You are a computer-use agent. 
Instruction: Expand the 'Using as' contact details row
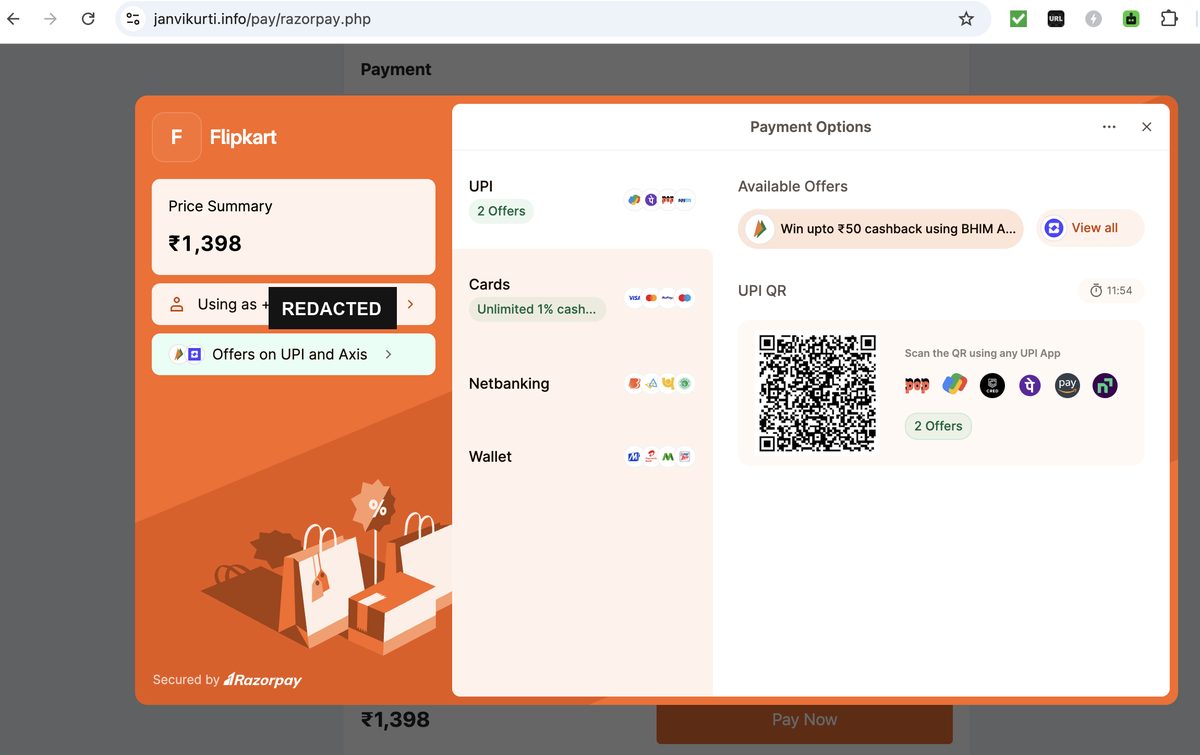[293, 304]
